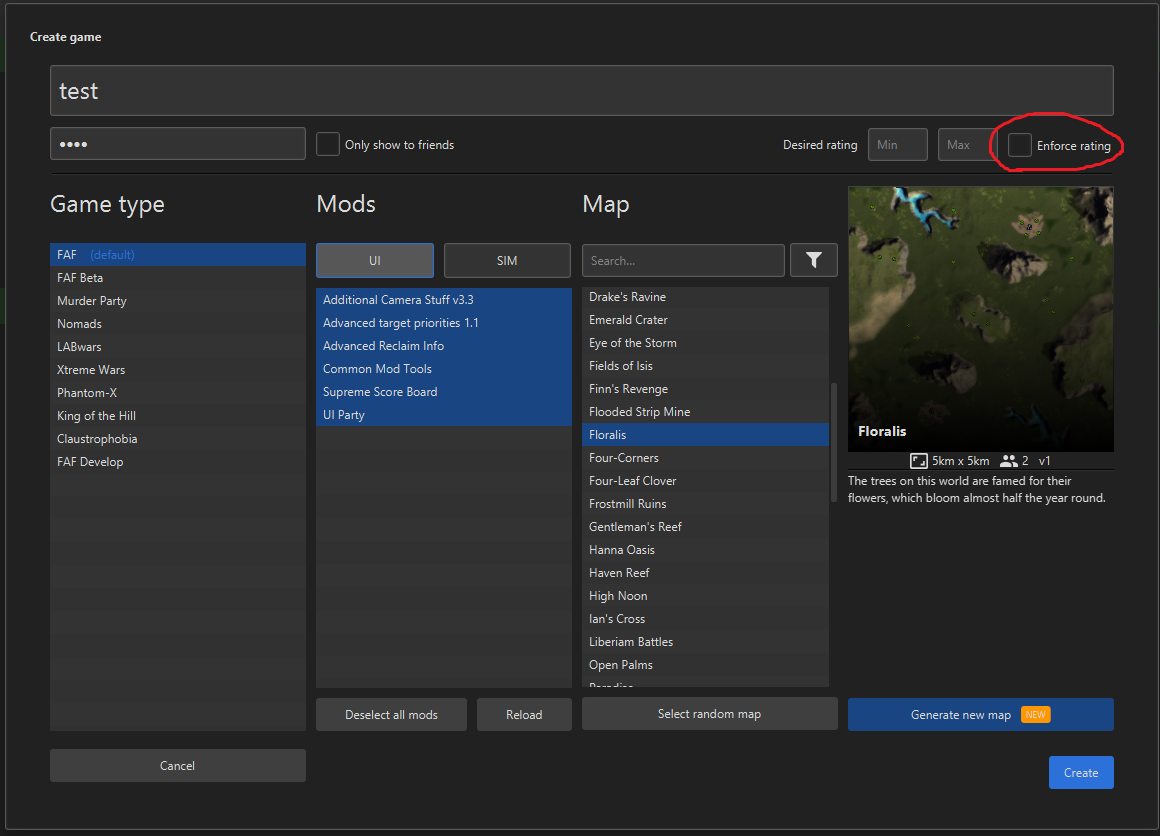
Task: Choose the Frostmill Ruins map
Action: (x=705, y=503)
